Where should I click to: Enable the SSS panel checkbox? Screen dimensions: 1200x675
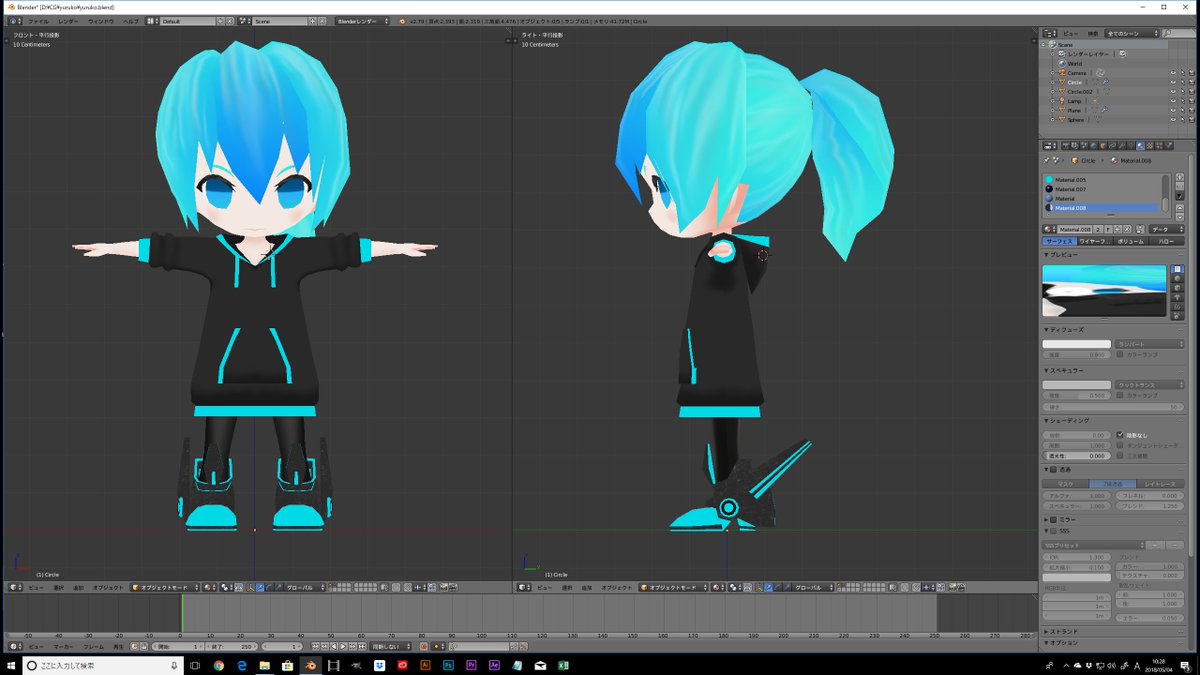(x=1053, y=531)
